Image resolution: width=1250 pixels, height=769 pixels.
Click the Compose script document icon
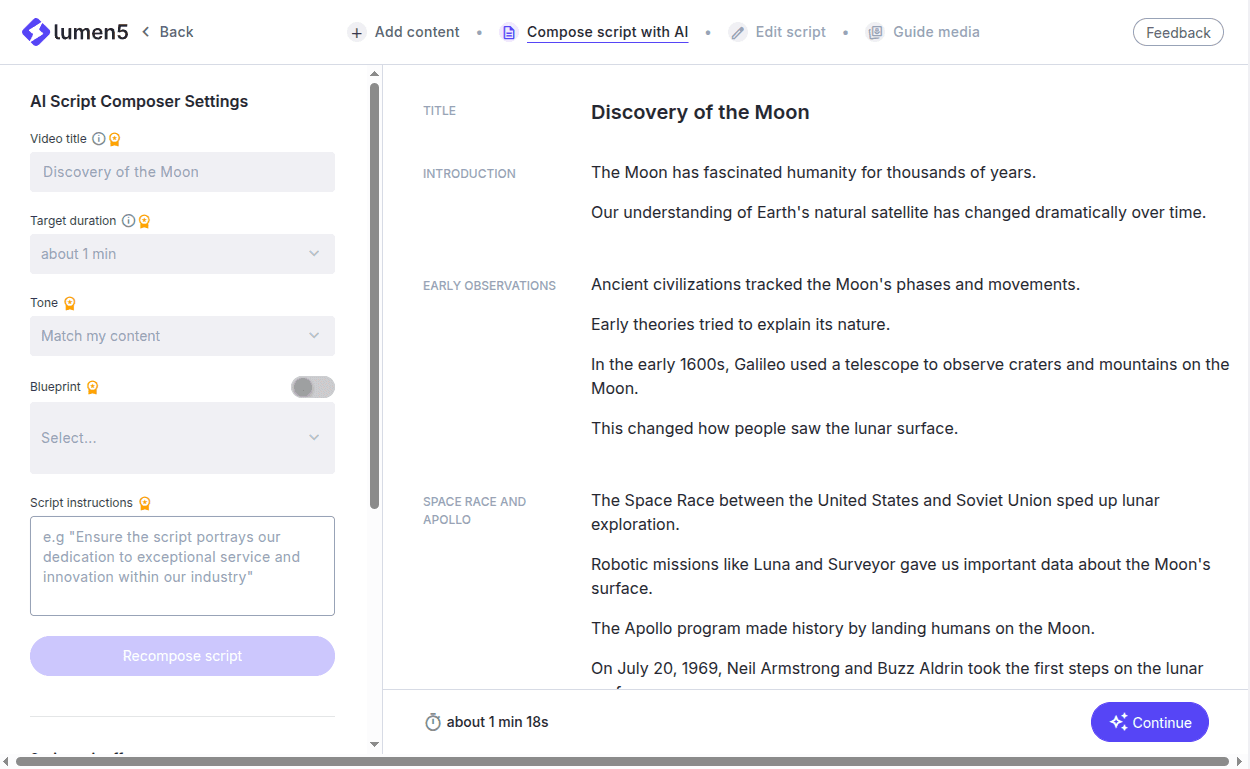509,33
